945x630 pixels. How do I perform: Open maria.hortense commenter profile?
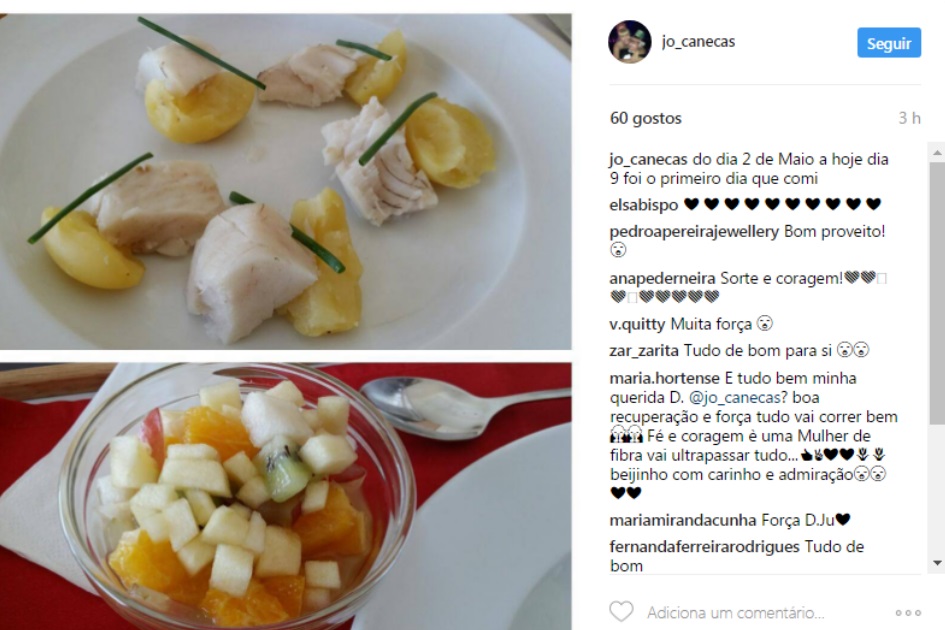[x=664, y=379]
